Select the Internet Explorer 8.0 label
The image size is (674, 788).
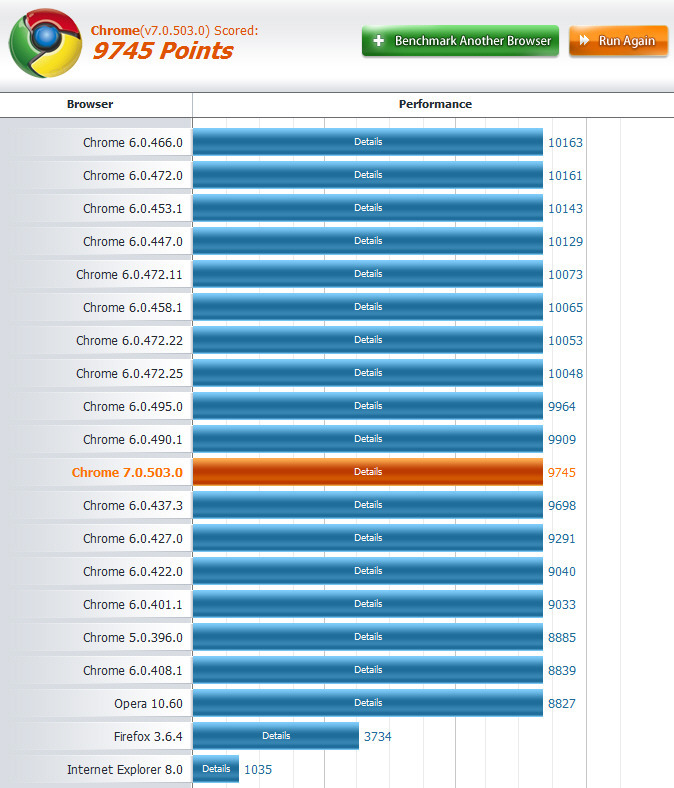[125, 770]
